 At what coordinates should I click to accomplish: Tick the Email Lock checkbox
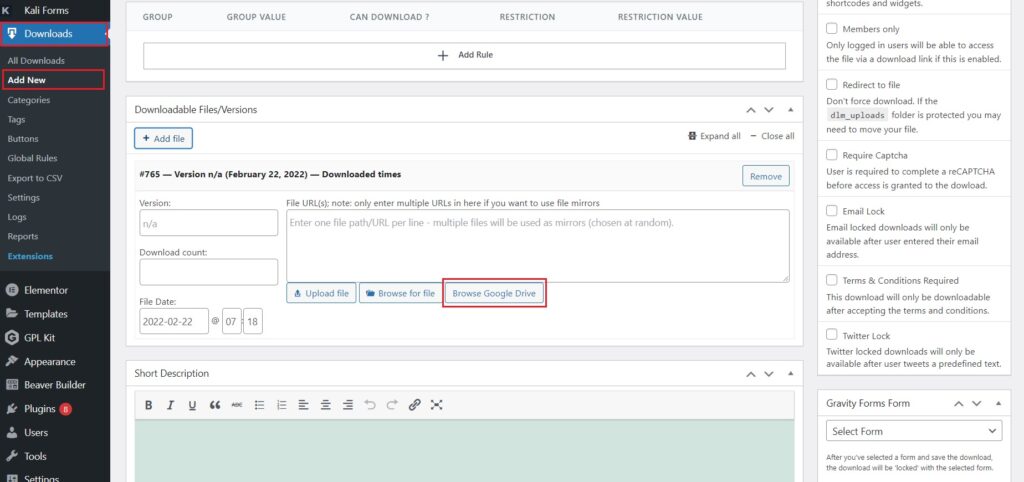pos(832,211)
